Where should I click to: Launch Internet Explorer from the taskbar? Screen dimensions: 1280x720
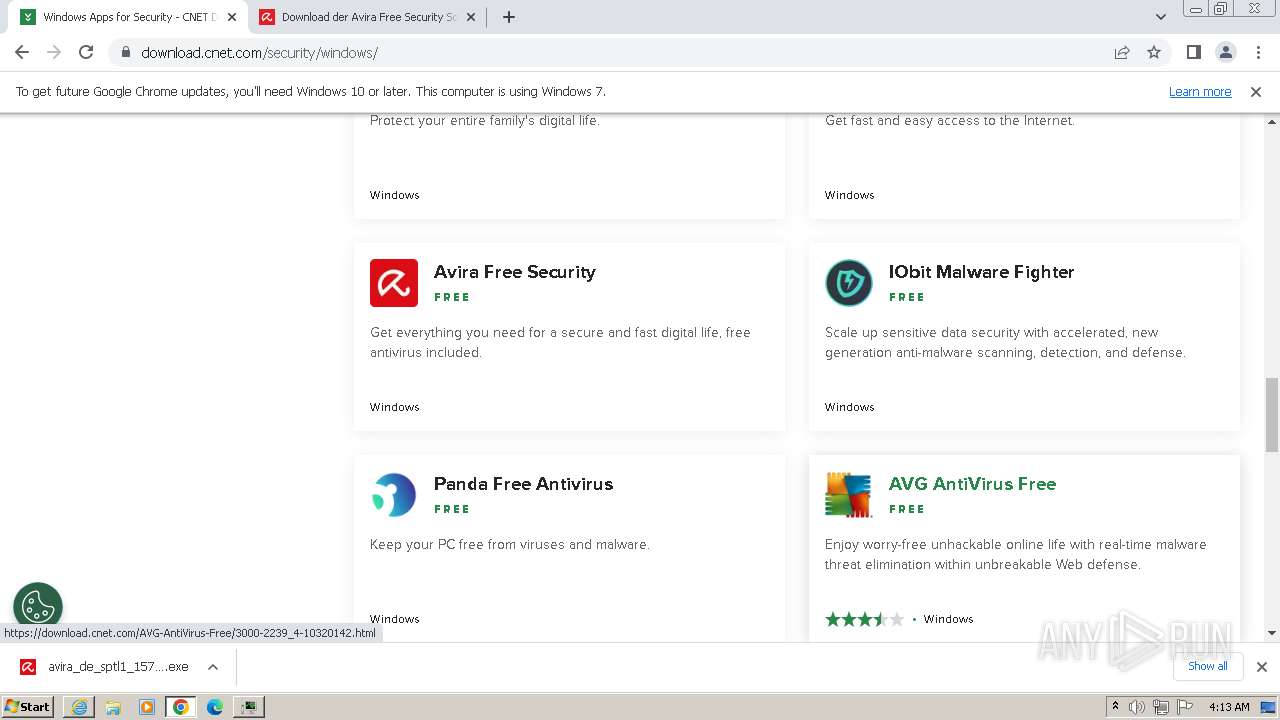point(79,706)
